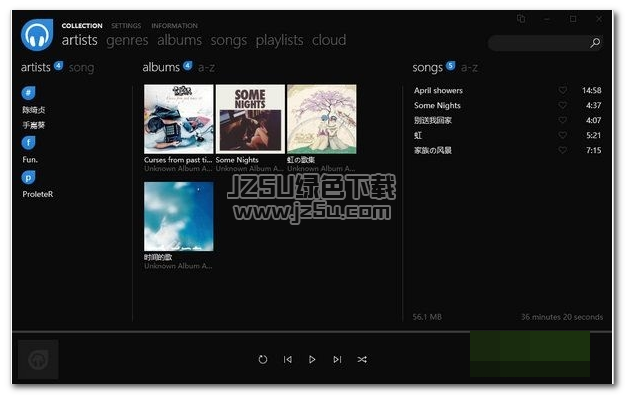
Task: Skip to previous track
Action: click(287, 360)
